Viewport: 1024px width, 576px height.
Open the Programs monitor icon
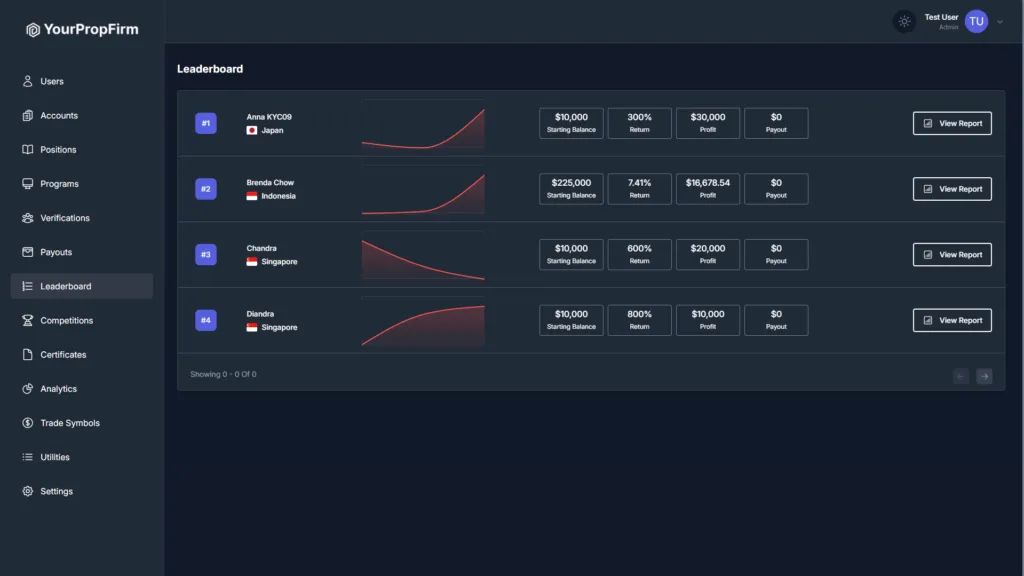pyautogui.click(x=27, y=184)
